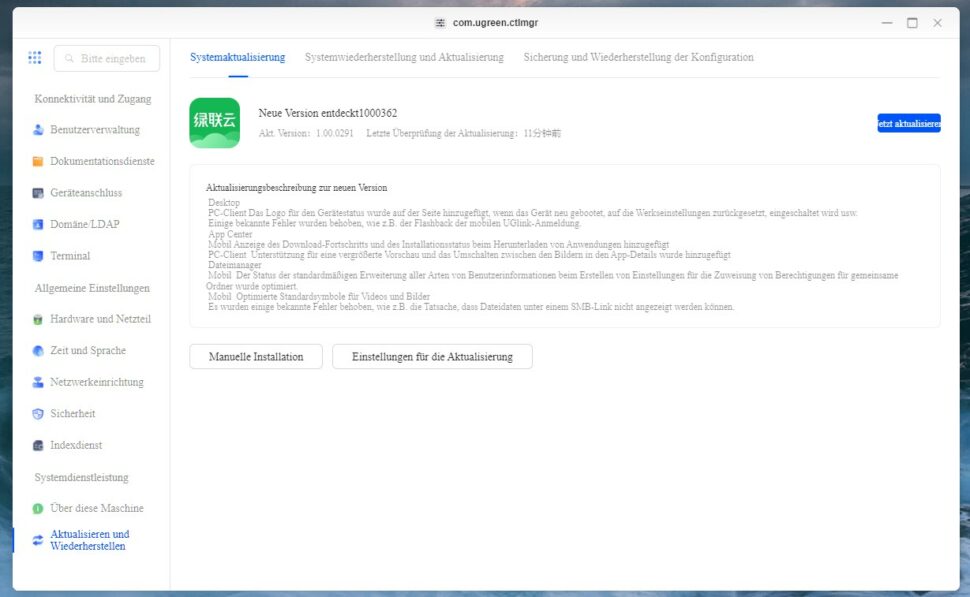The height and width of the screenshot is (597, 970).
Task: Click the Bitte eingeben search field
Action: click(x=106, y=58)
